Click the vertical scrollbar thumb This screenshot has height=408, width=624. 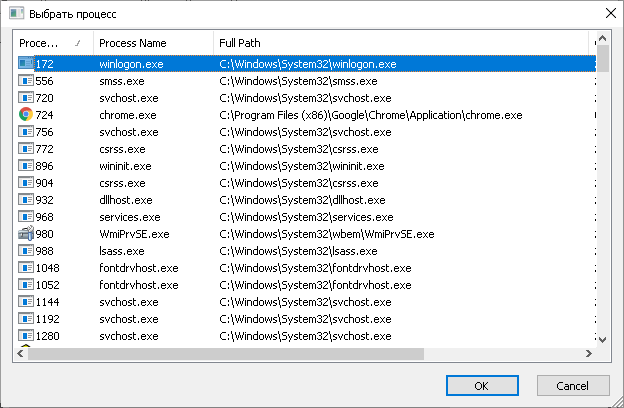click(603, 59)
